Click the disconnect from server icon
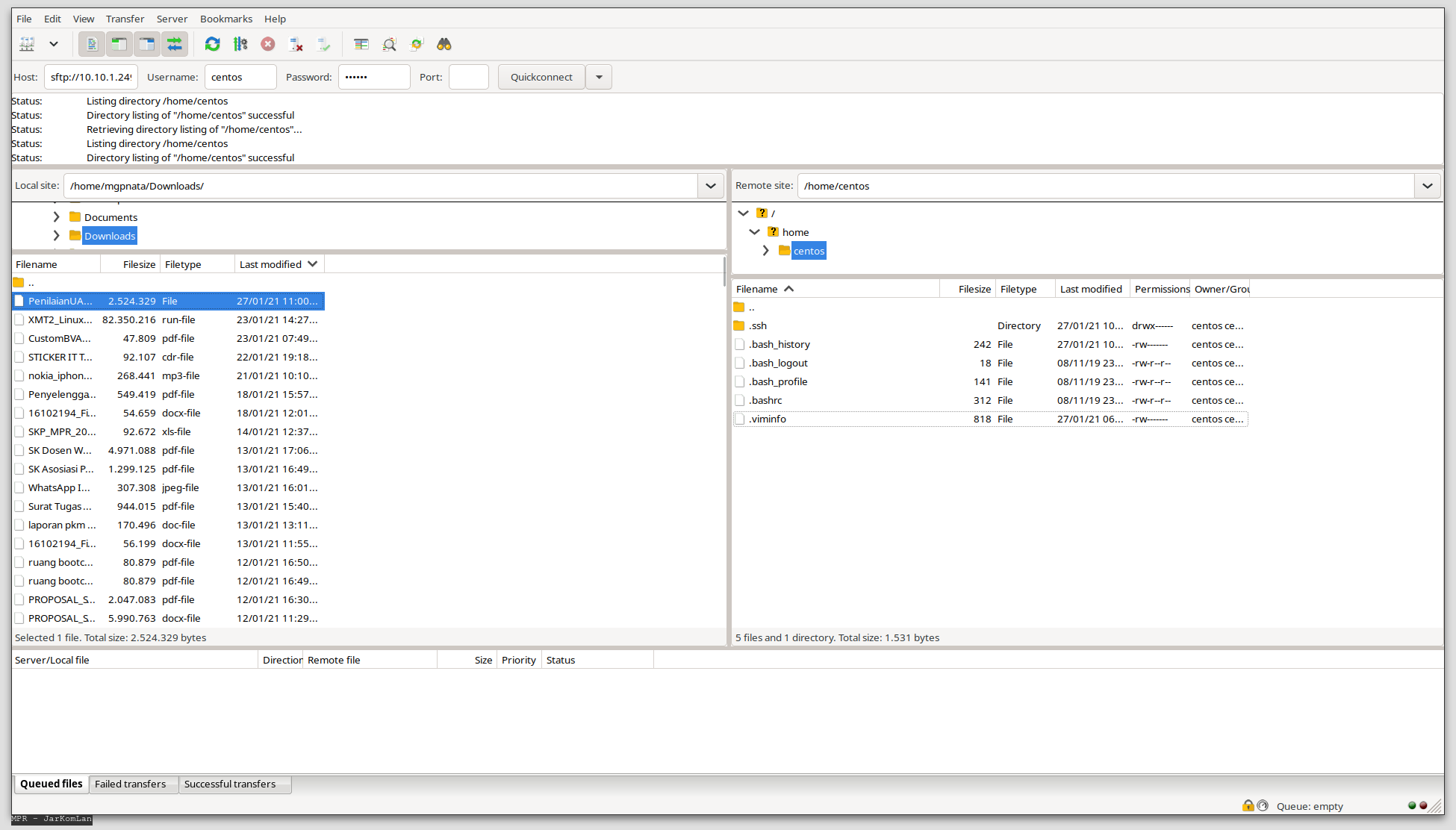 (x=296, y=44)
